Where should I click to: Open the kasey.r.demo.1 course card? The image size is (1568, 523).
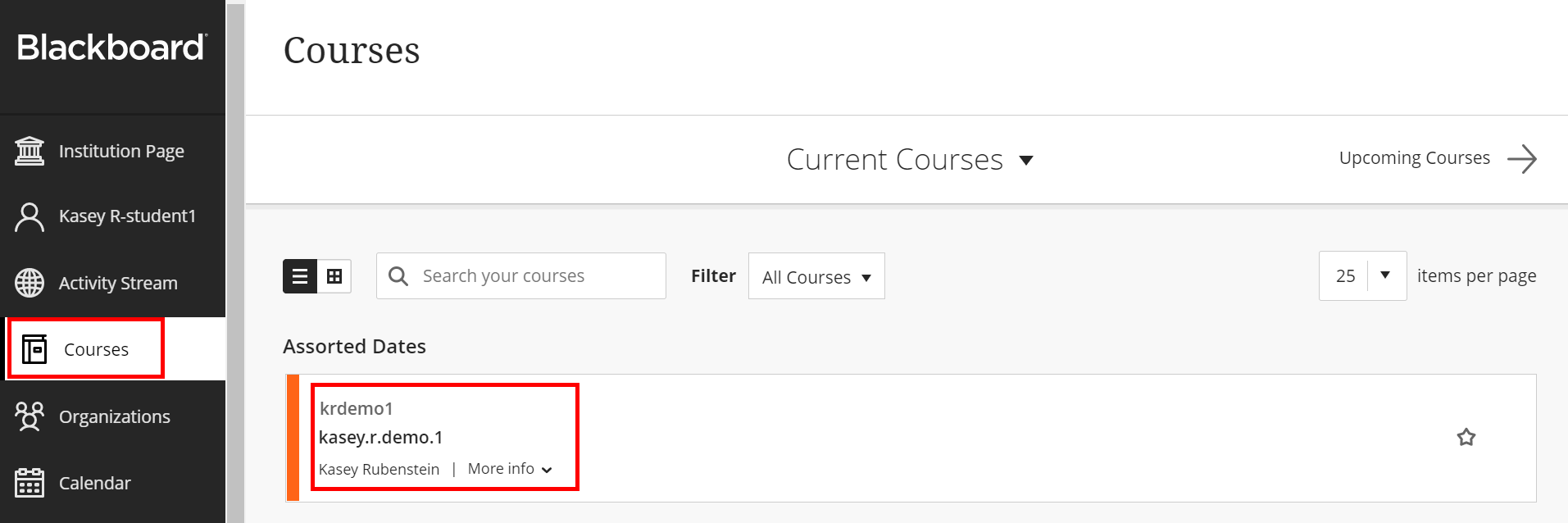380,437
